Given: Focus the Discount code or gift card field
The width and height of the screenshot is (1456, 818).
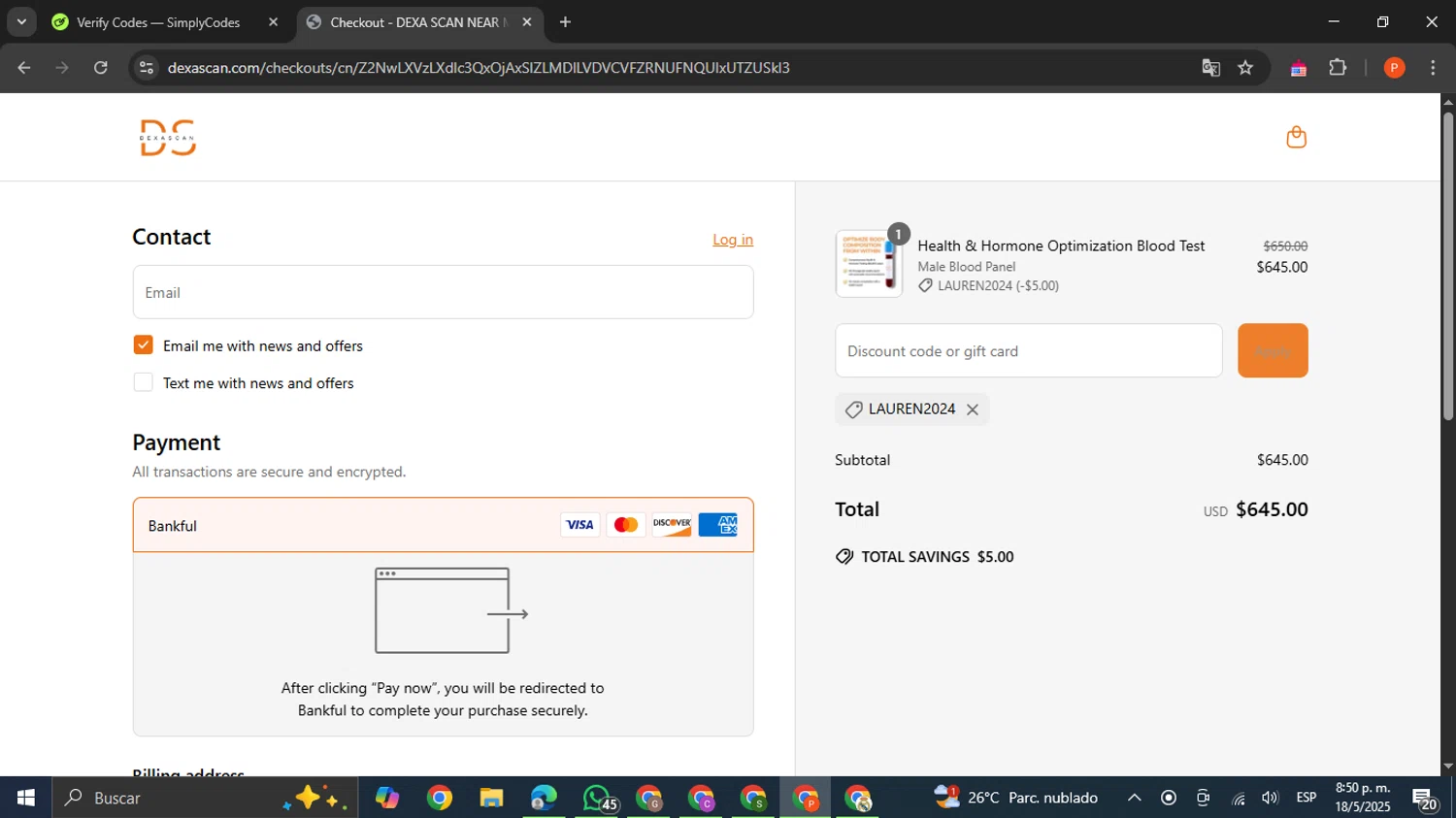Looking at the screenshot, I should [1029, 350].
